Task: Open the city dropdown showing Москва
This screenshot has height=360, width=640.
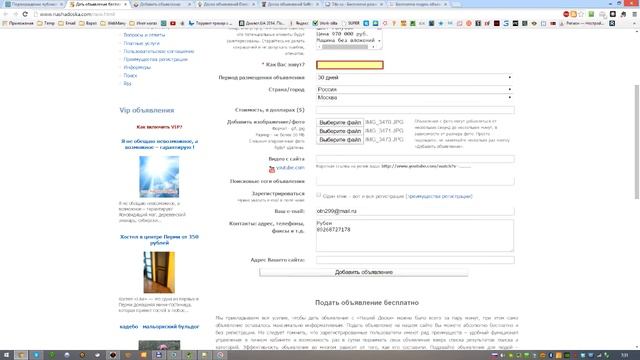Action: point(415,98)
